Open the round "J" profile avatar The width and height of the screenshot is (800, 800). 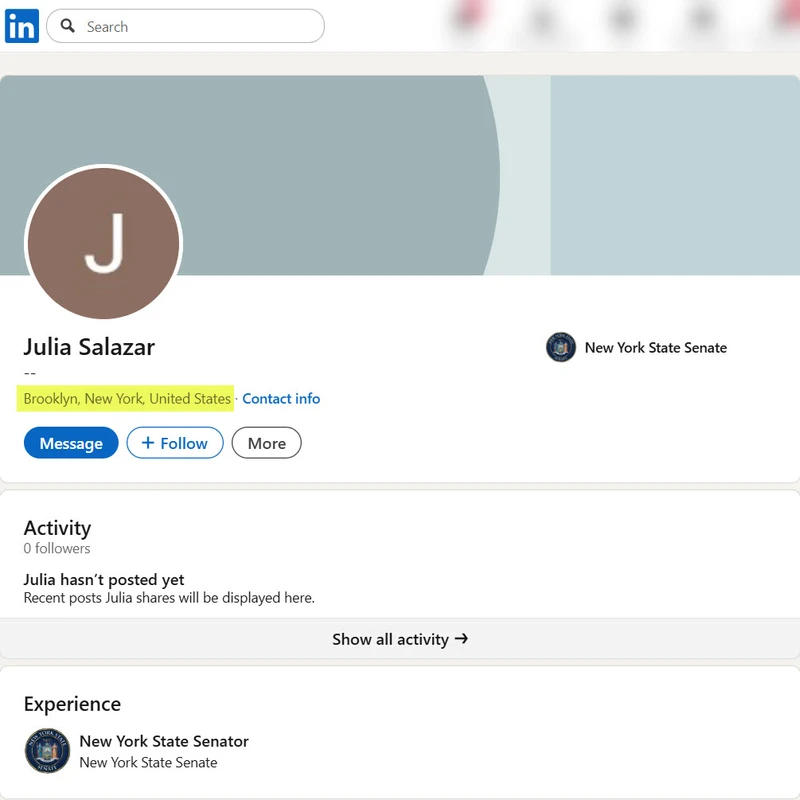click(x=103, y=244)
